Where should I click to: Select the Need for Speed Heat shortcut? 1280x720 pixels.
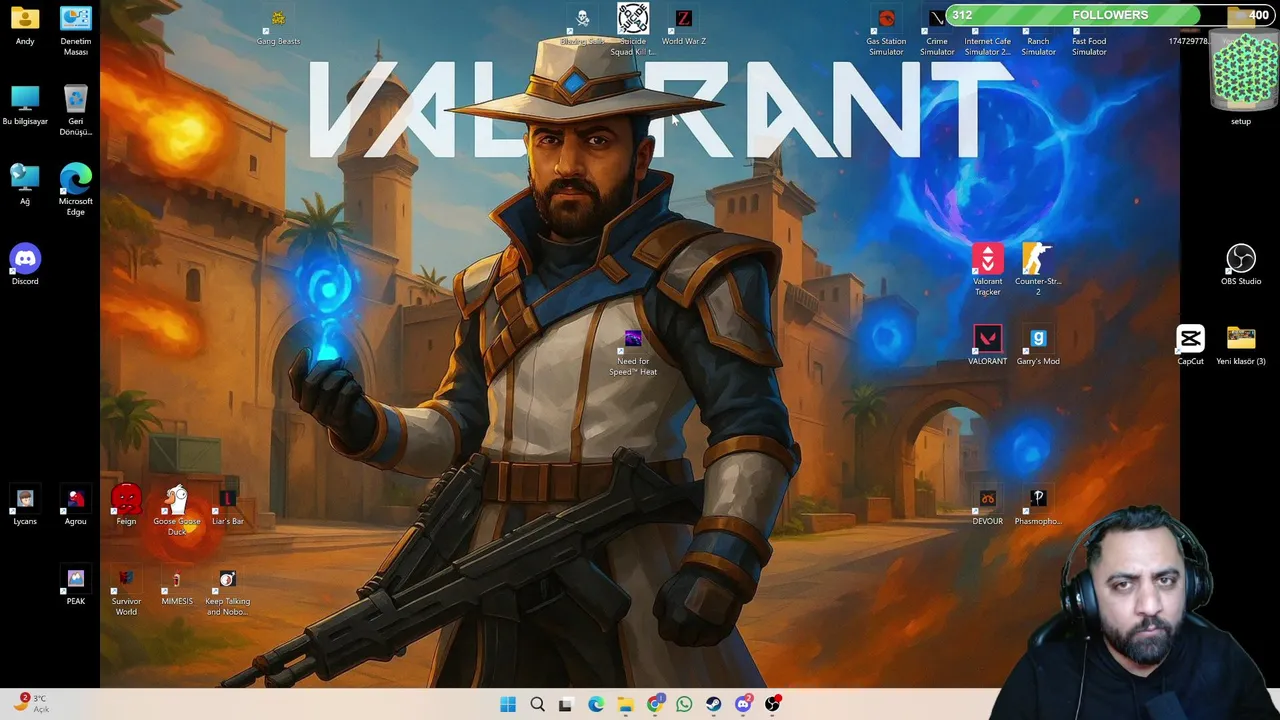tap(633, 352)
